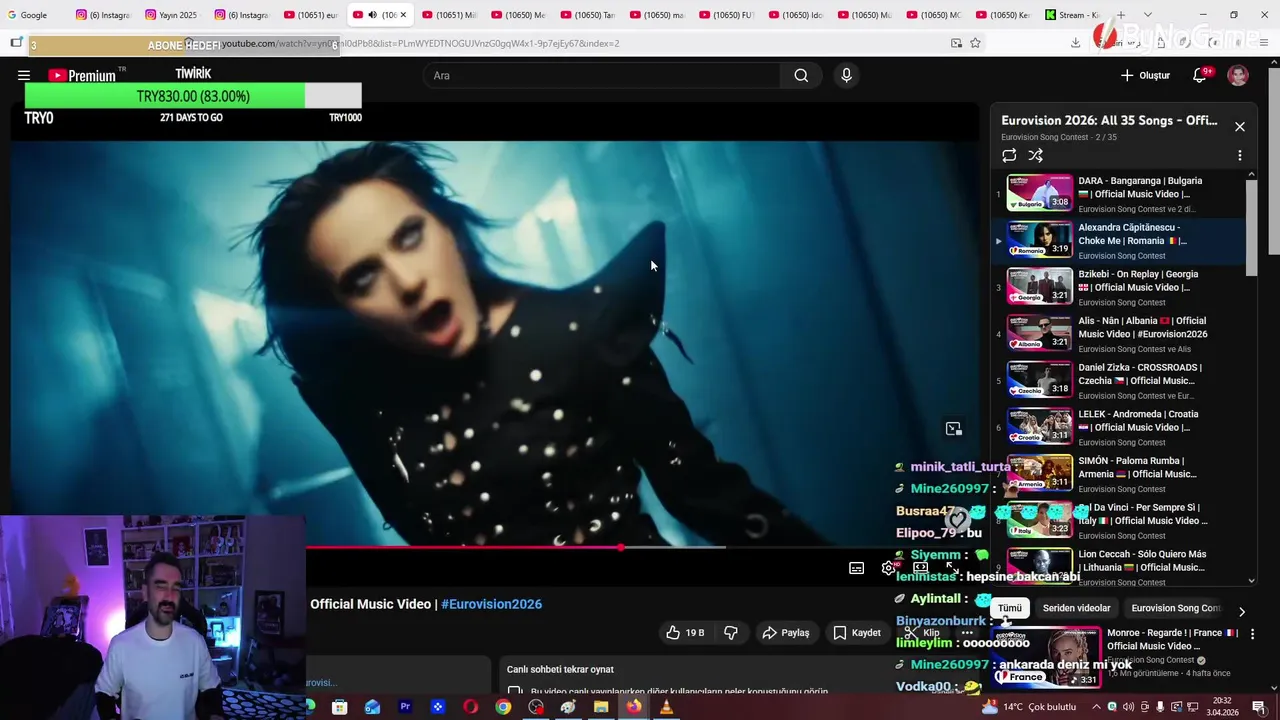Open Adobe Premiere Pro from the taskbar
Screen dimensions: 1280x720
[x=405, y=707]
